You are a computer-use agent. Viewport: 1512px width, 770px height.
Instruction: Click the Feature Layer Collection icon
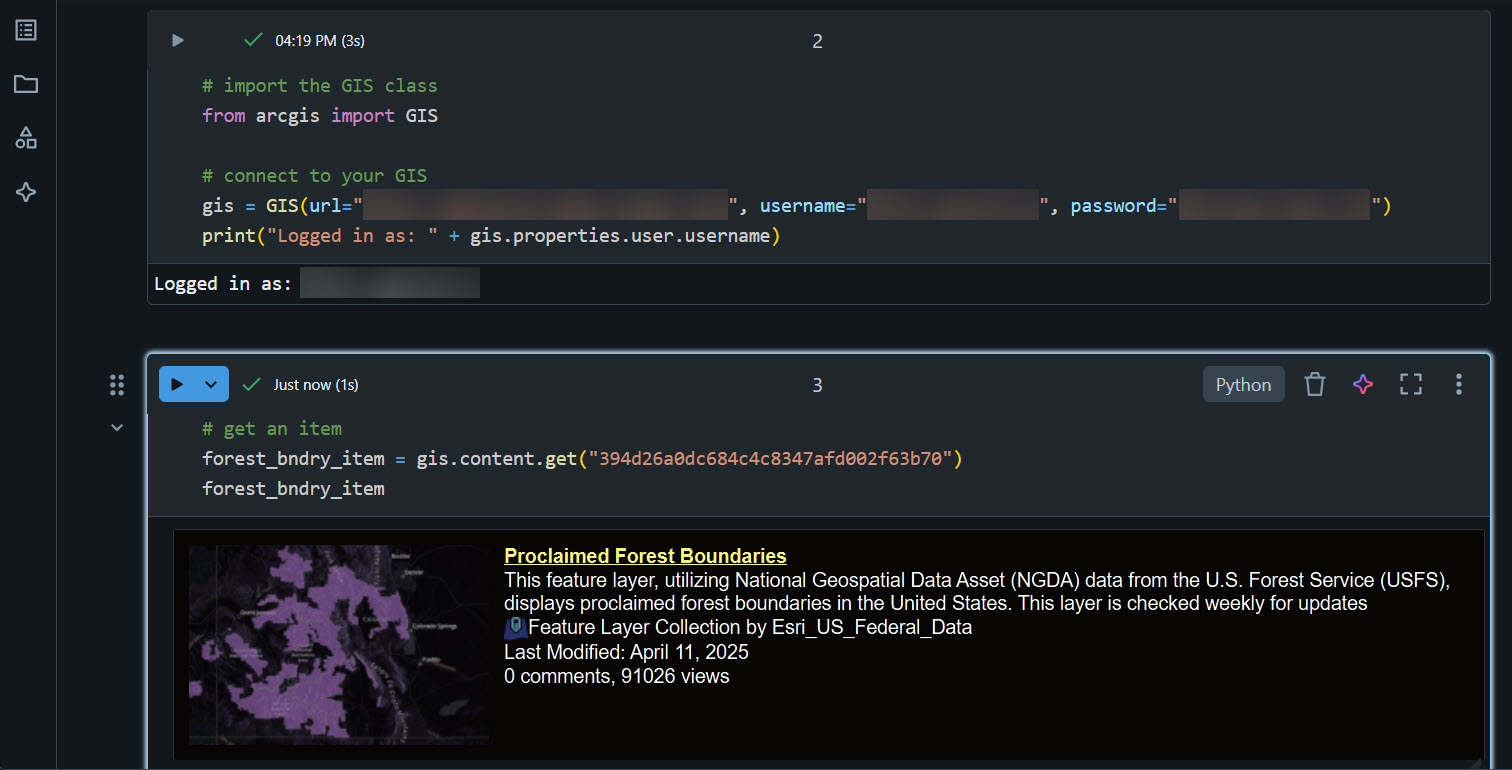[515, 627]
